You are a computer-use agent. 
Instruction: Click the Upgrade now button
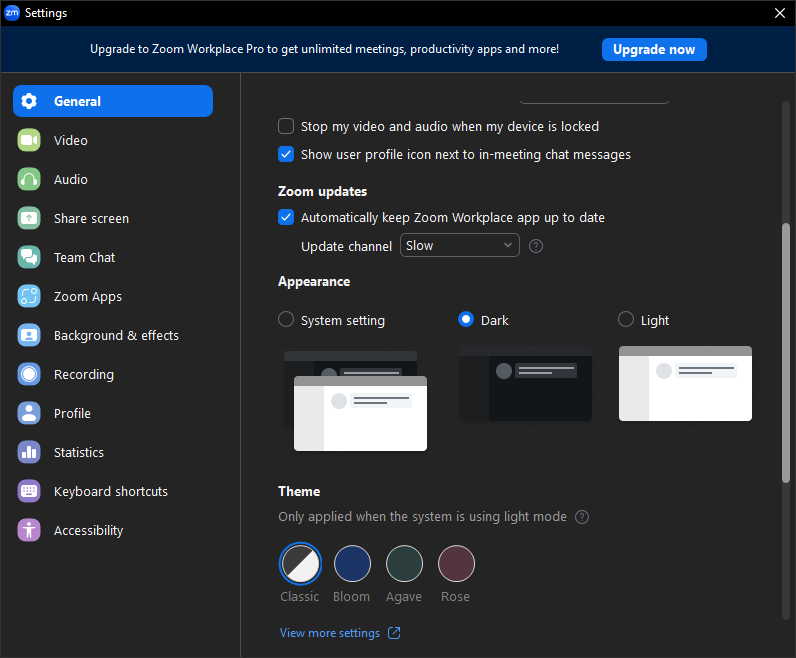[654, 49]
